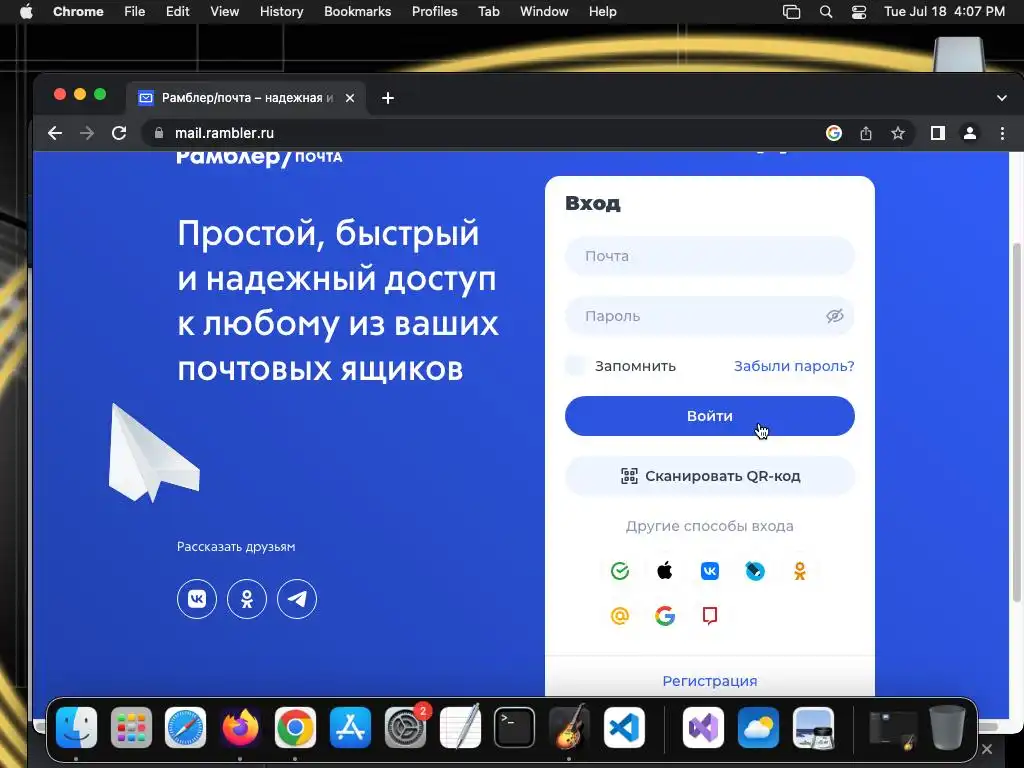Click the share page icon in address bar
The width and height of the screenshot is (1024, 768).
coord(866,133)
